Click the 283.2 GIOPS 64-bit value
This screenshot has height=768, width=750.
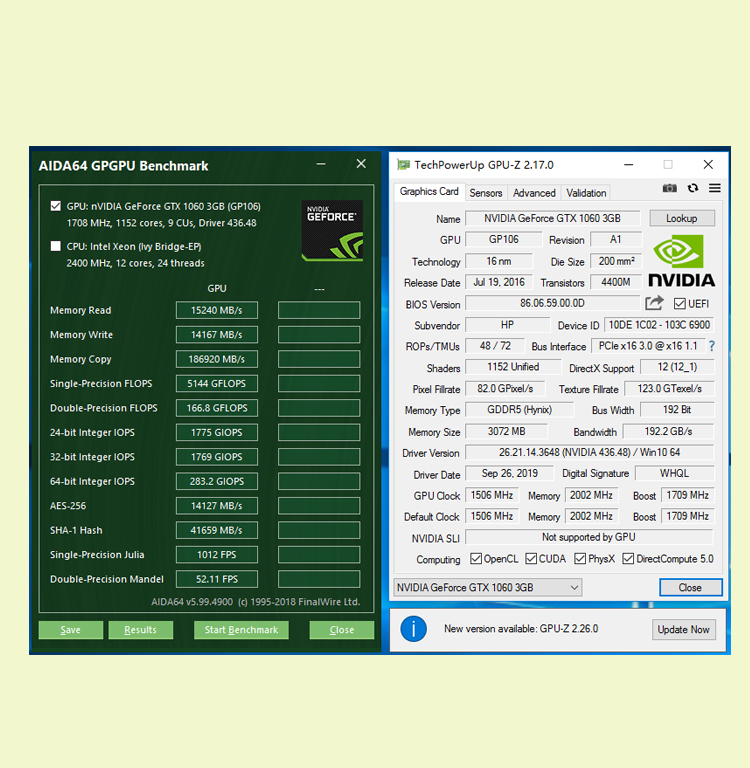tap(217, 481)
